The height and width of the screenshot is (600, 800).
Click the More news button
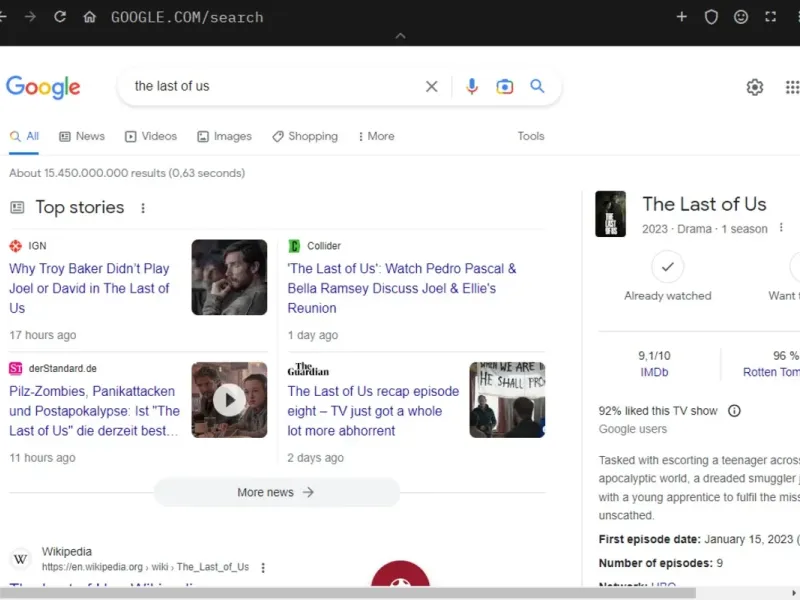pos(277,492)
